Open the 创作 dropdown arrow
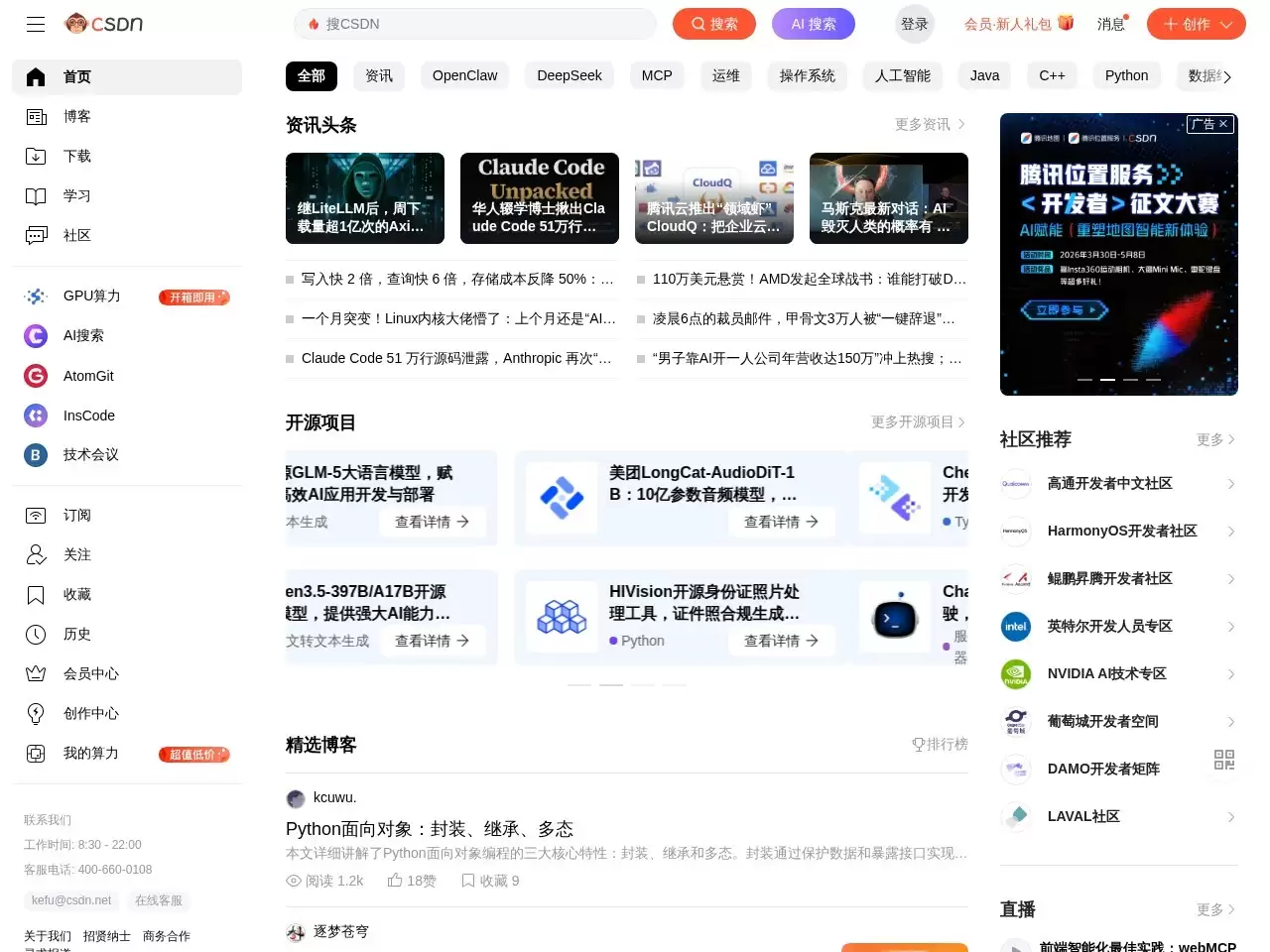 pos(1227,24)
